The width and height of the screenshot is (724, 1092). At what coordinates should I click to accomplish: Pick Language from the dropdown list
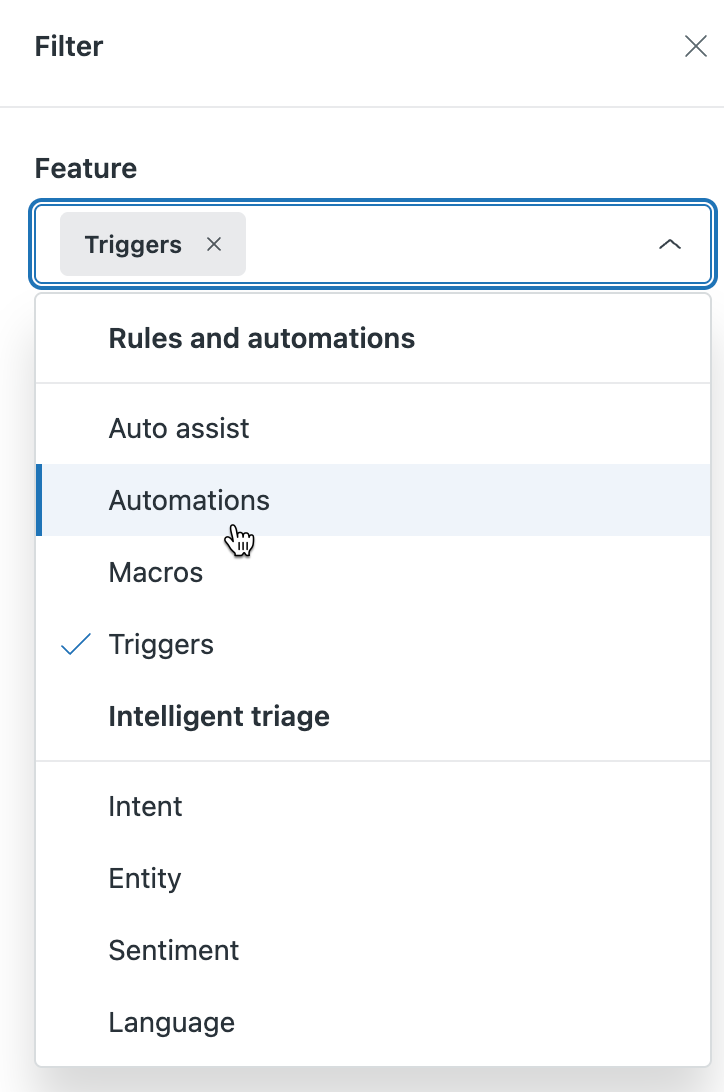[172, 1022]
